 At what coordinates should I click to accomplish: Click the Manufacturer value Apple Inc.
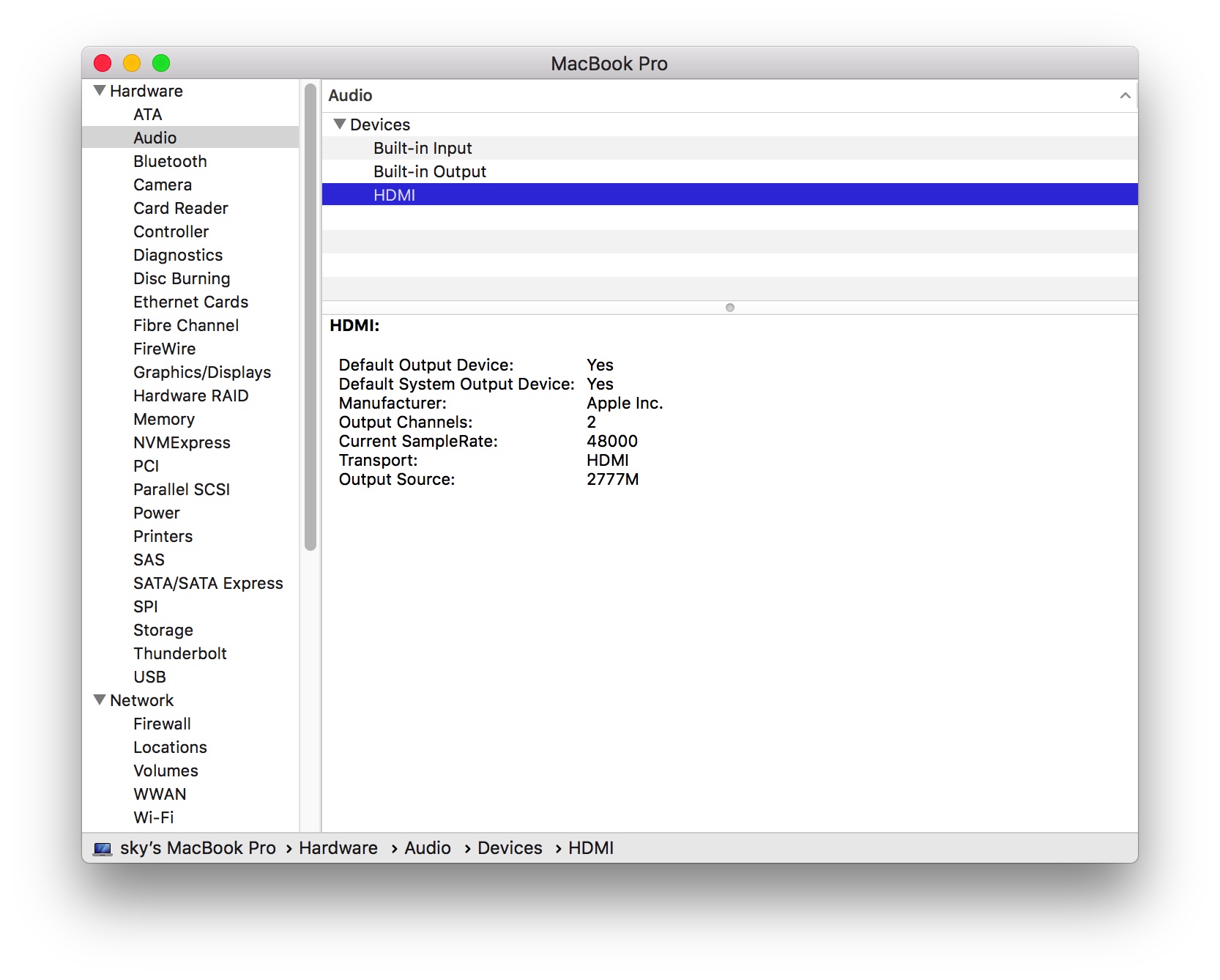625,403
